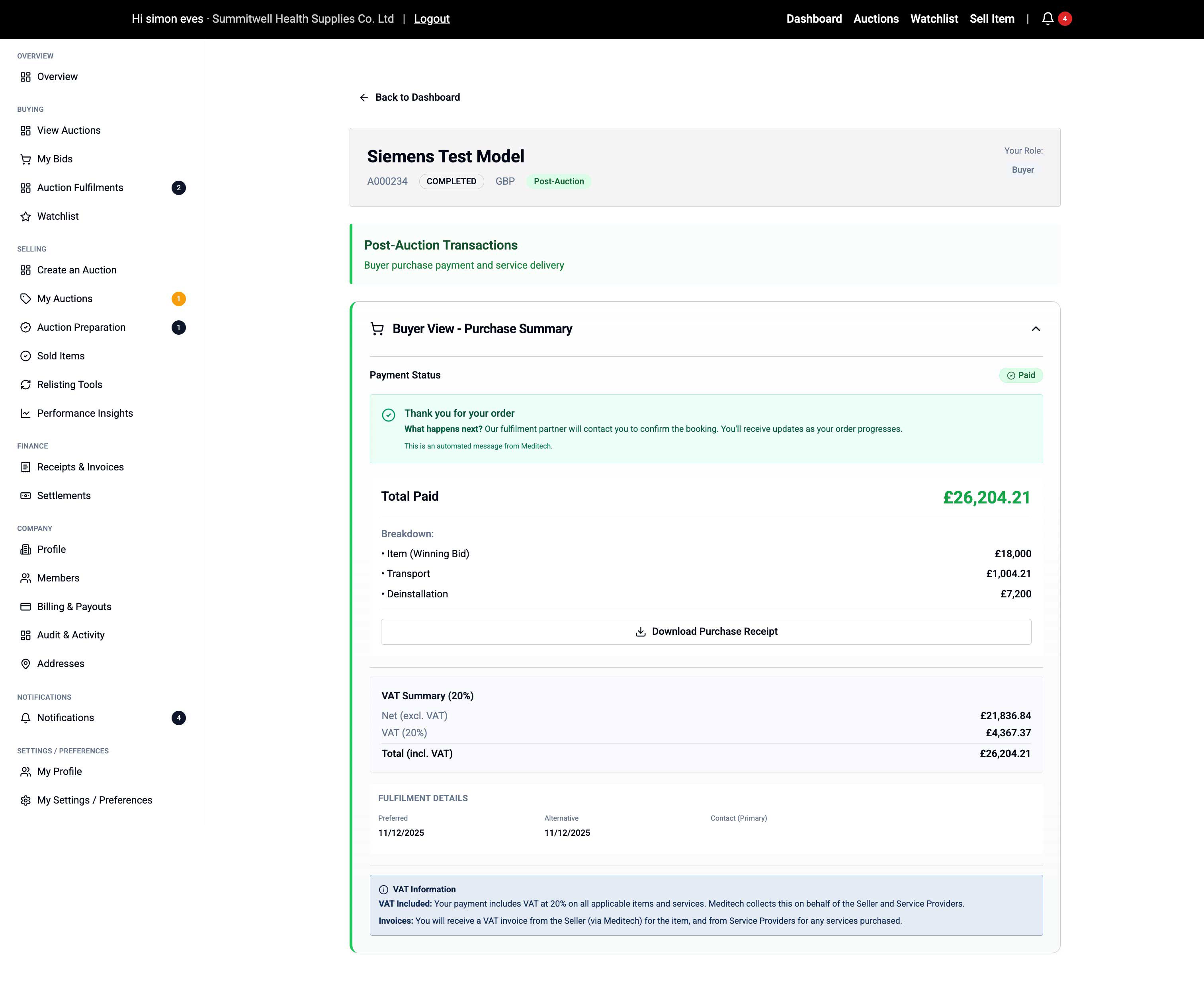Collapse the Buyer View Purchase Summary section
1204x989 pixels.
(x=1035, y=329)
